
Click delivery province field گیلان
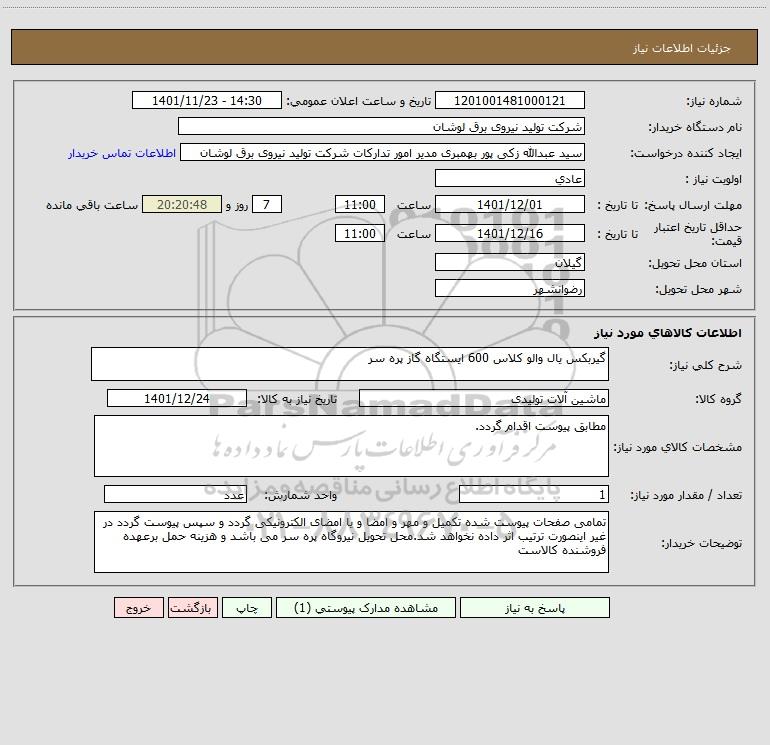[x=510, y=262]
